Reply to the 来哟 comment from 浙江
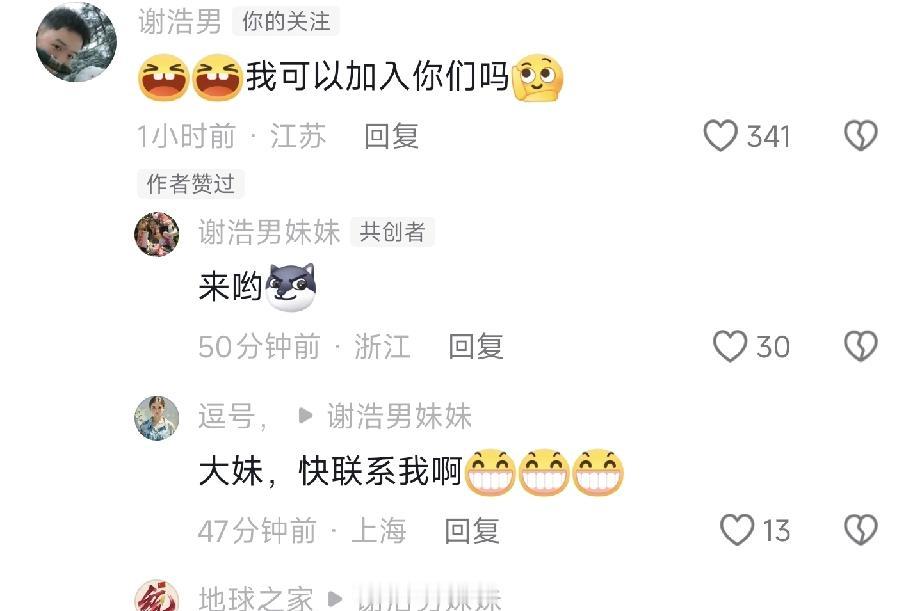Image resolution: width=922 pixels, height=611 pixels. 476,346
